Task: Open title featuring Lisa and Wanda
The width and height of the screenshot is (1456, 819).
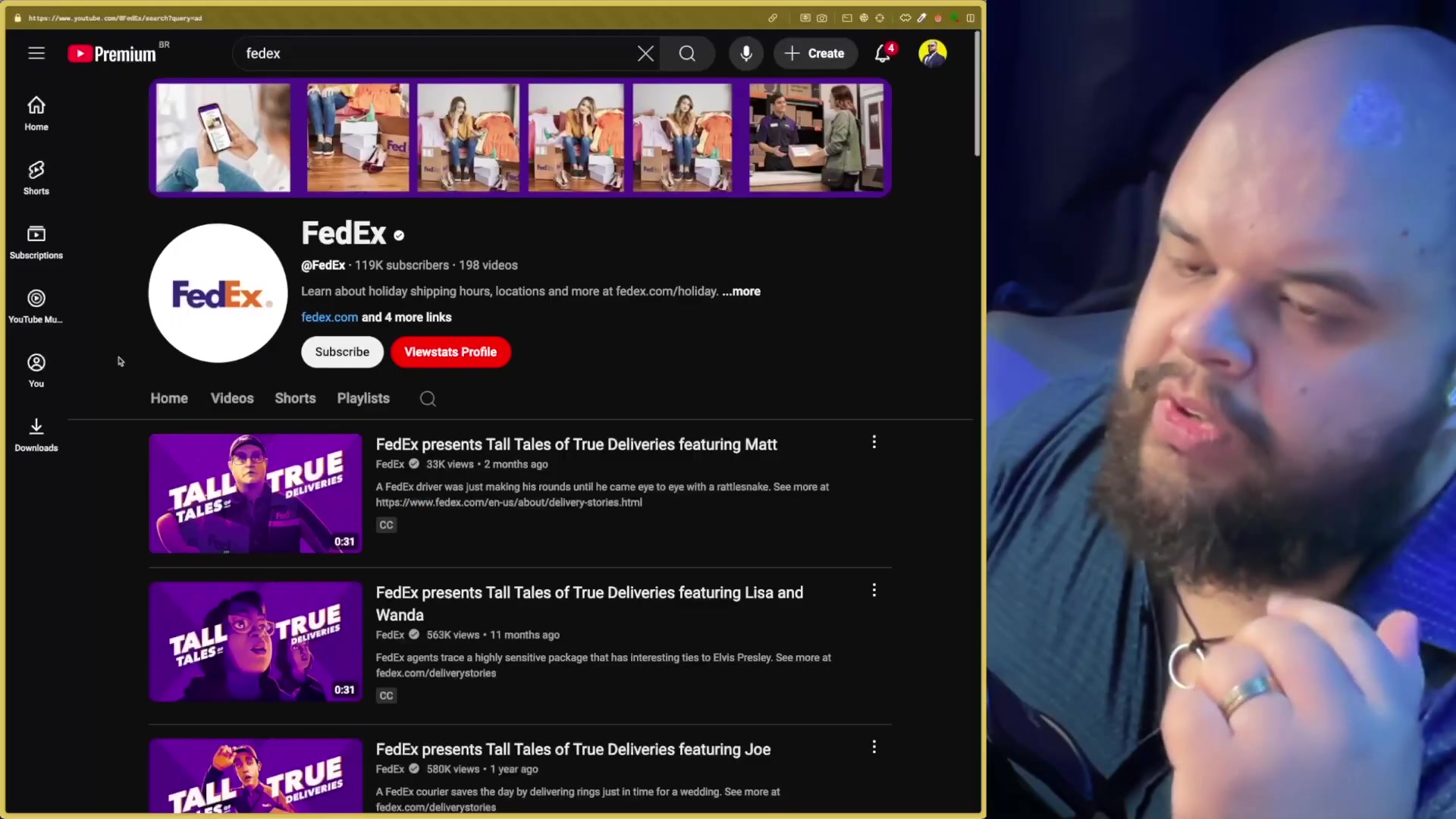Action: [x=589, y=604]
